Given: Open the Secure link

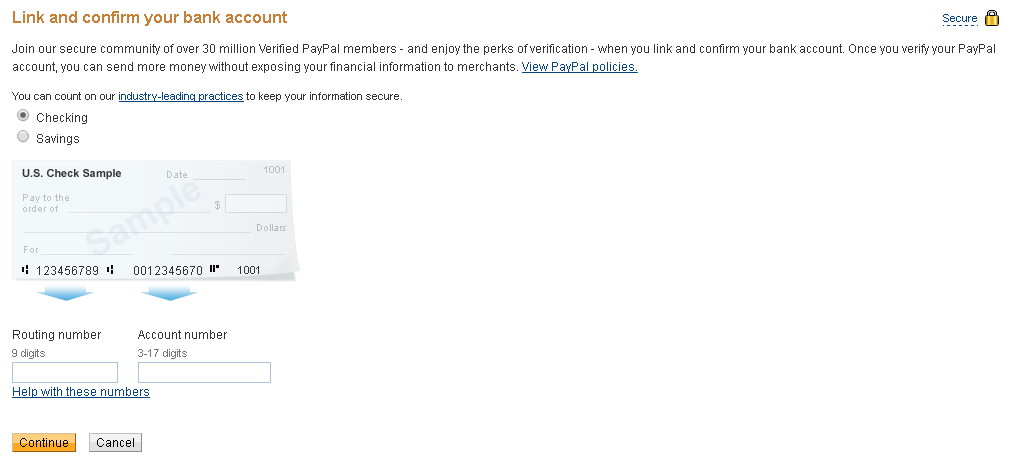Looking at the screenshot, I should click(x=959, y=19).
